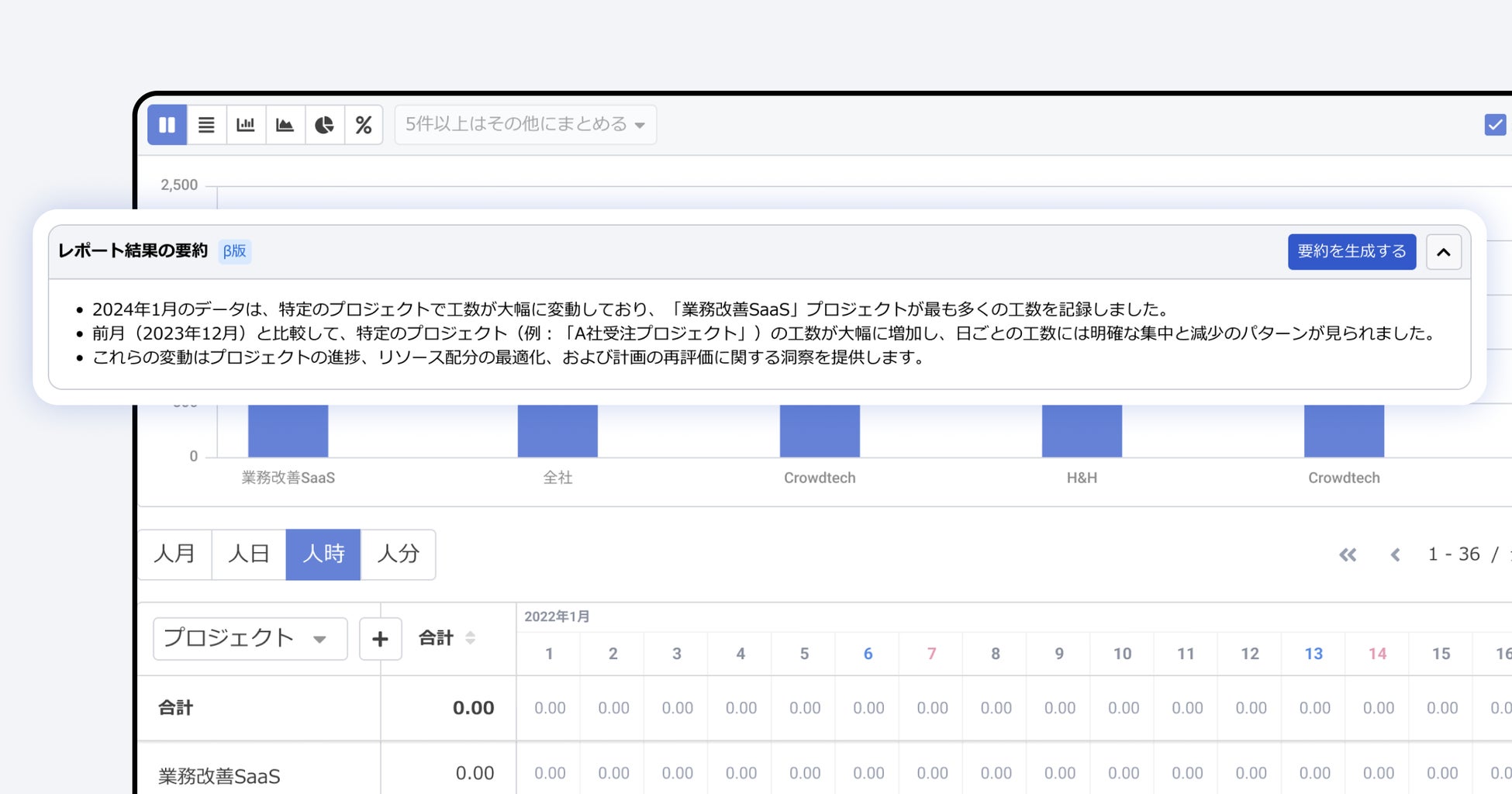This screenshot has height=794, width=1512.
Task: Select the column chart view icon
Action: (167, 125)
